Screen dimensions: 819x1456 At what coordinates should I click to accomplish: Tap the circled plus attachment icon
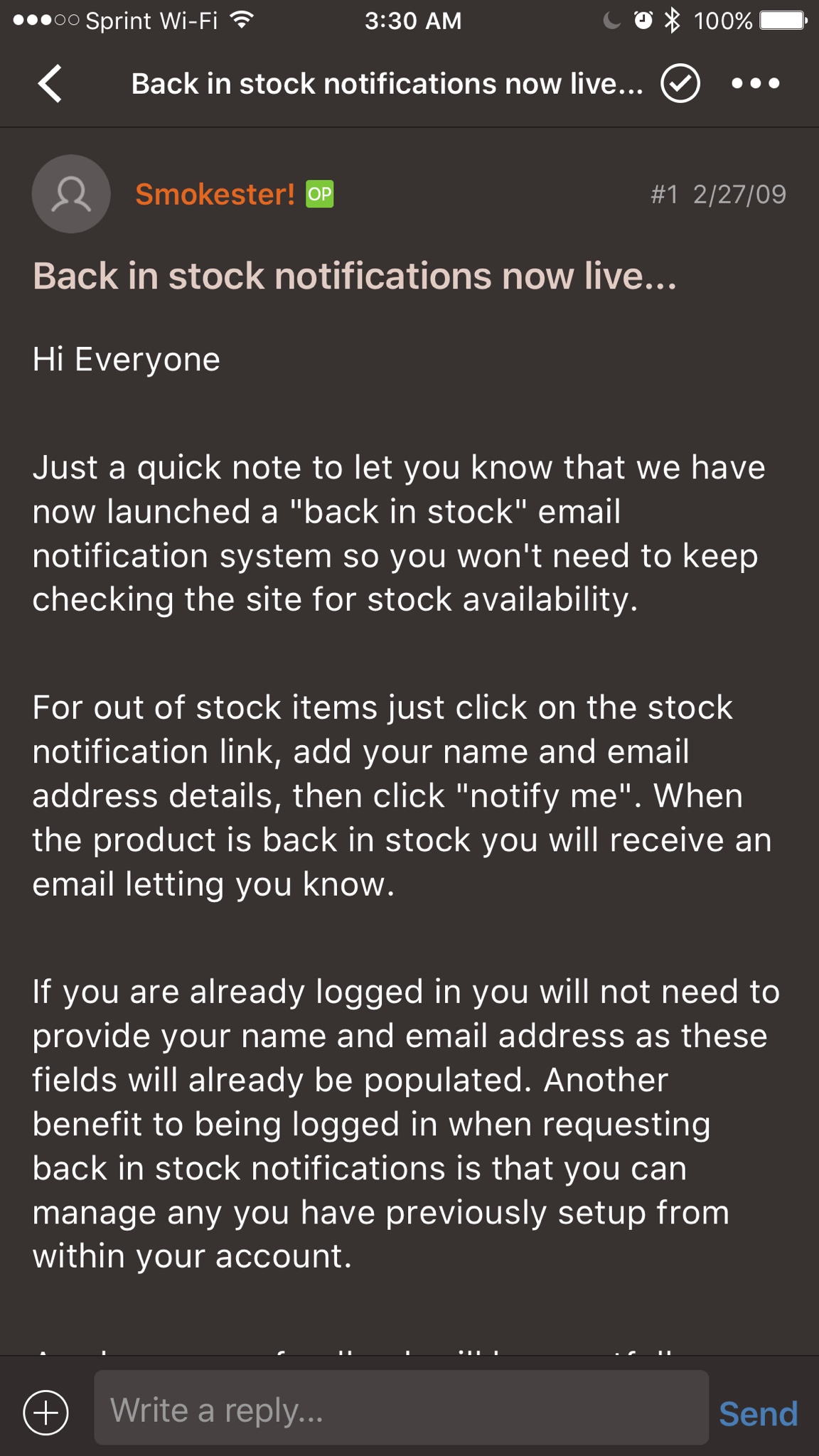tap(46, 1412)
